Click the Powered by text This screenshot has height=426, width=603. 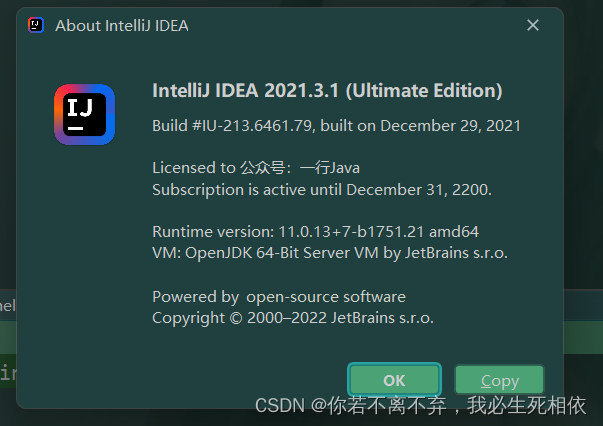(195, 297)
